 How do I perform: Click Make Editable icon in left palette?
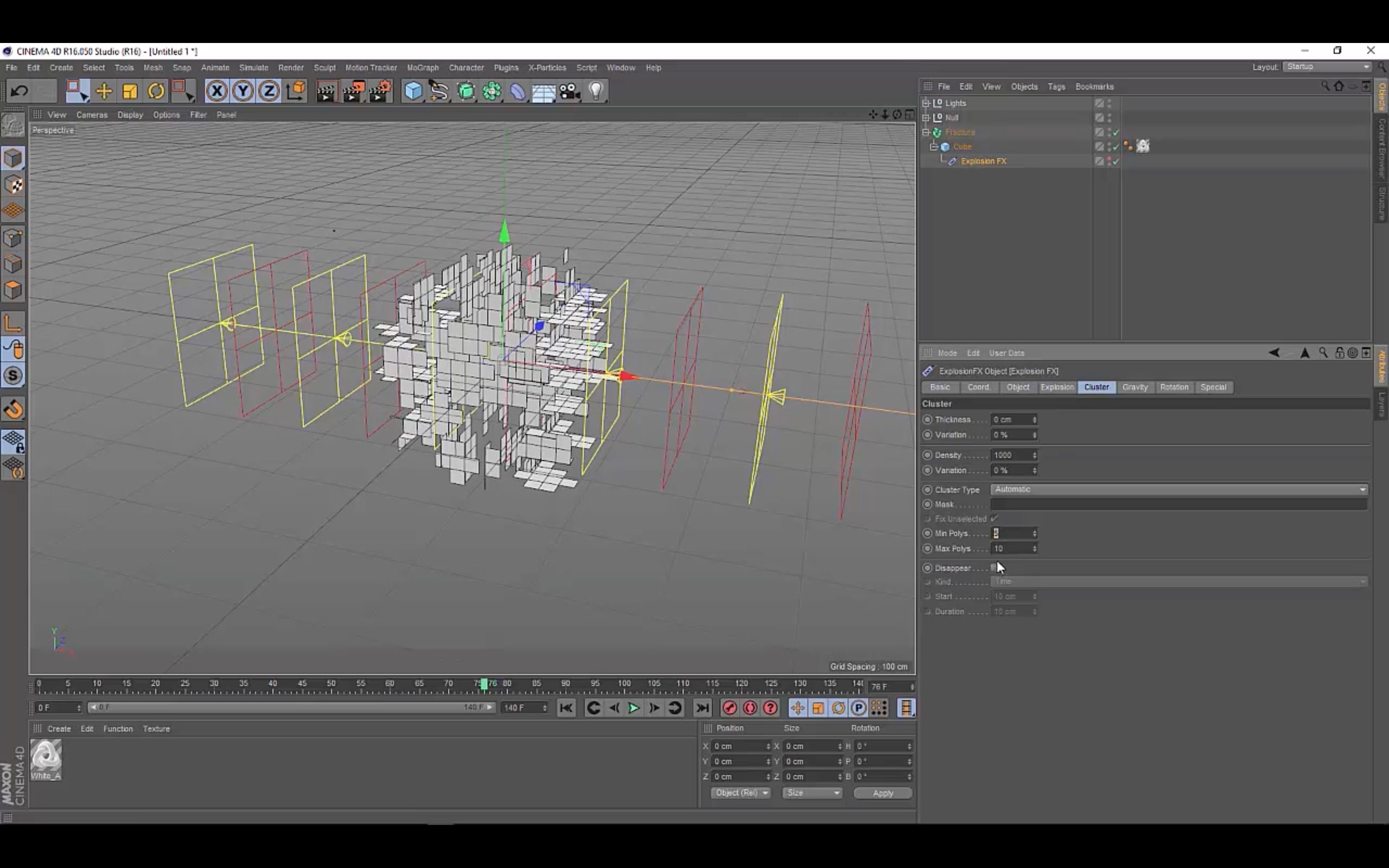(x=13, y=124)
